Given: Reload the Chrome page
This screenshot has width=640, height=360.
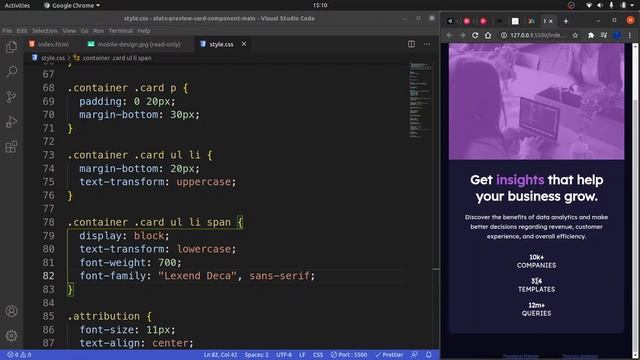Looking at the screenshot, I should click(475, 36).
